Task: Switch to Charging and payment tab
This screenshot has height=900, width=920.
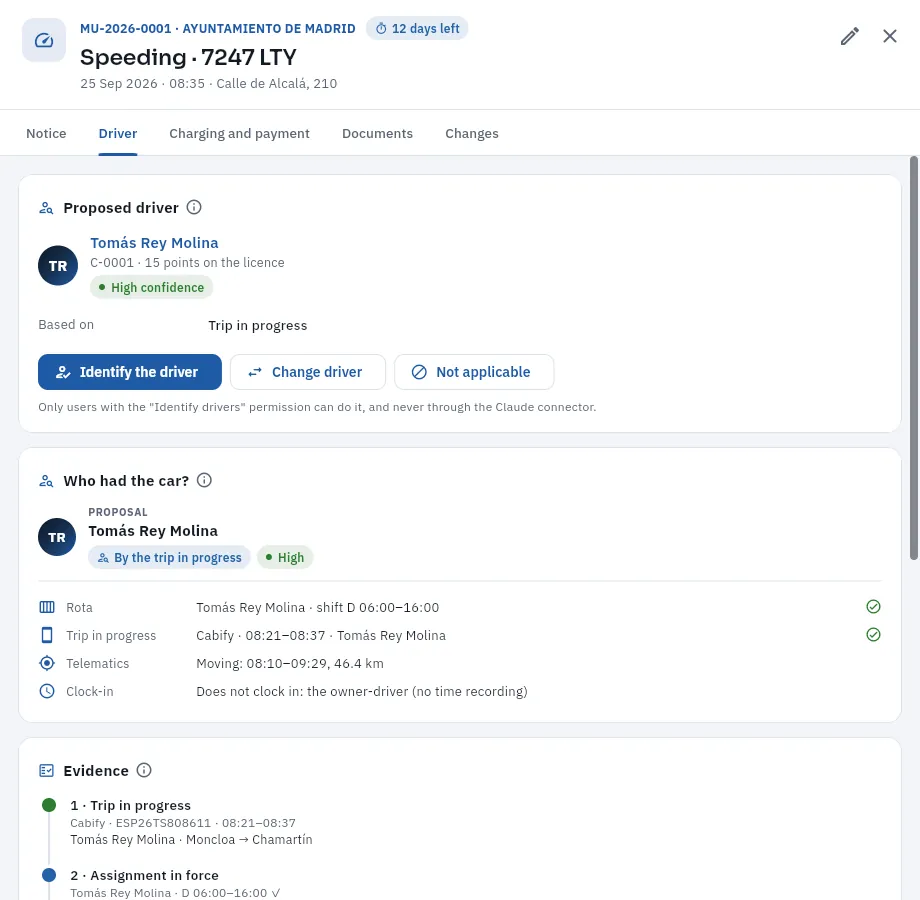Action: click(239, 134)
